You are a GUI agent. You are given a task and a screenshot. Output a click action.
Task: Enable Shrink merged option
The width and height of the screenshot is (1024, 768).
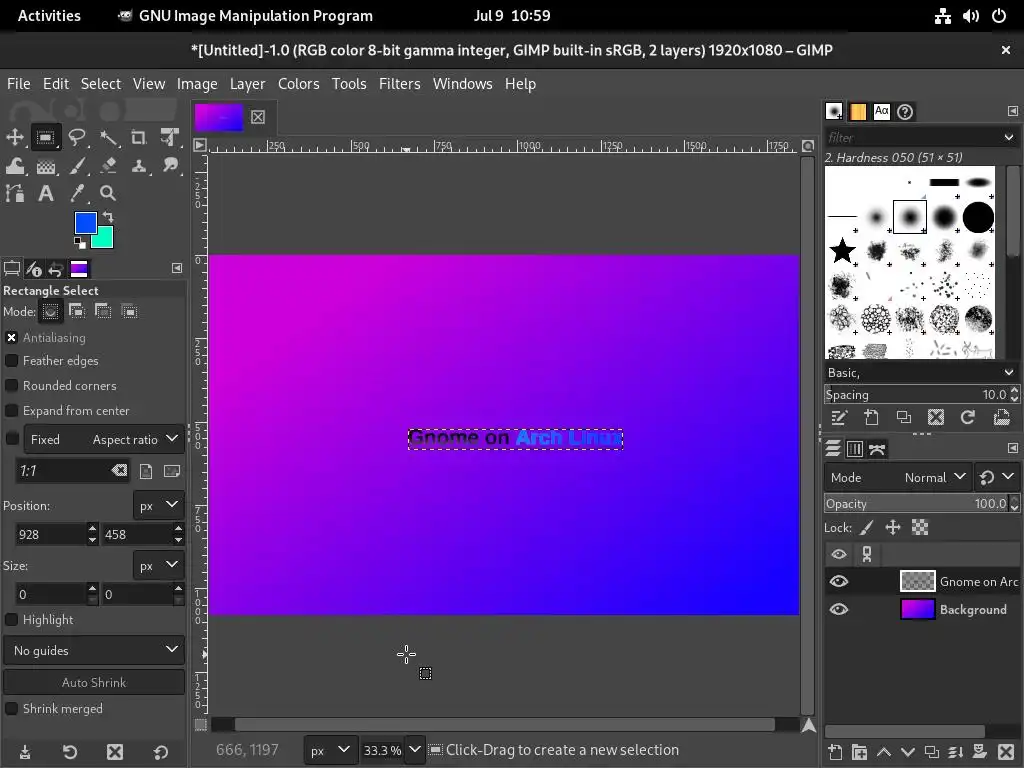12,709
